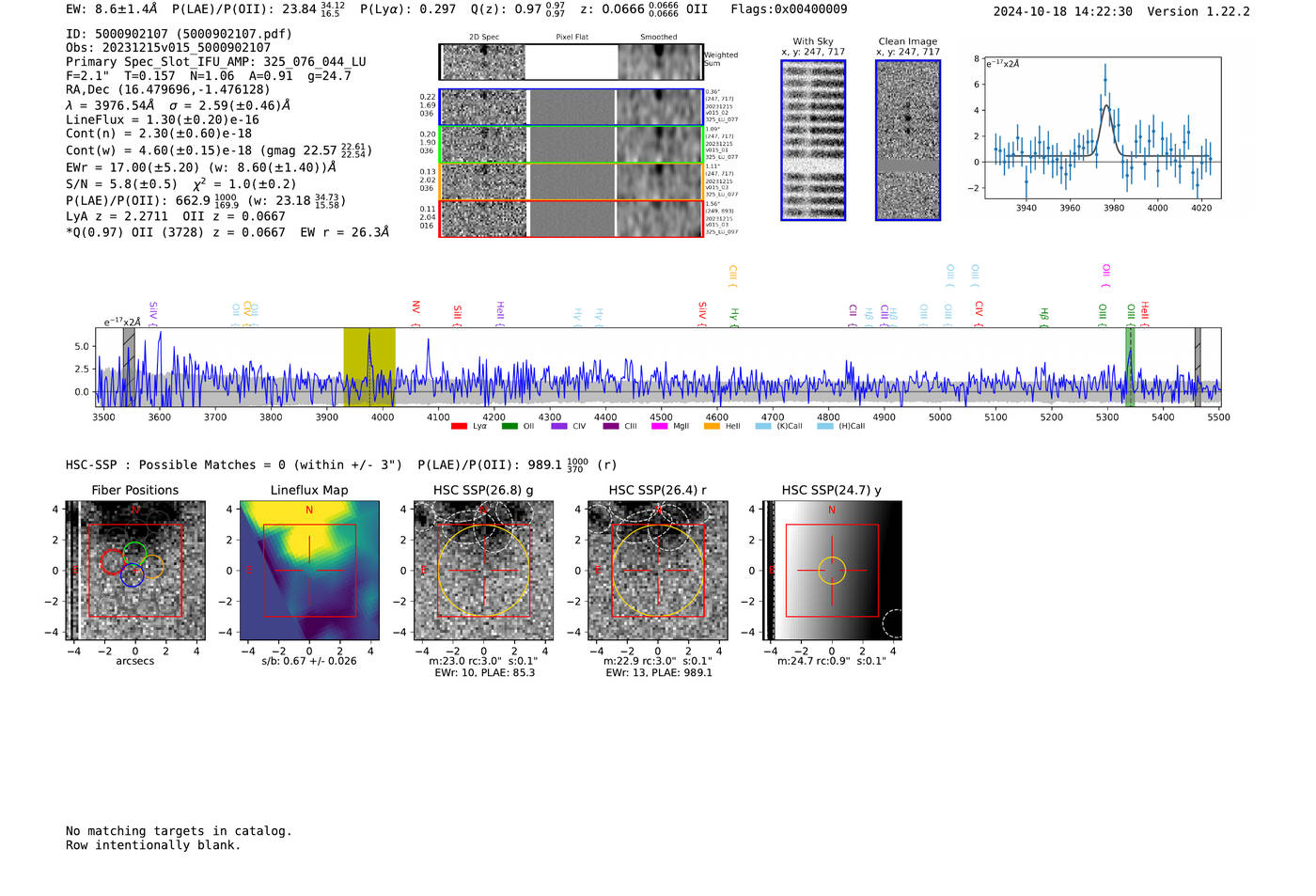Click the green-bordered fiber row Pixel Flat panel
This screenshot has height=896, width=1316.
click(x=572, y=145)
